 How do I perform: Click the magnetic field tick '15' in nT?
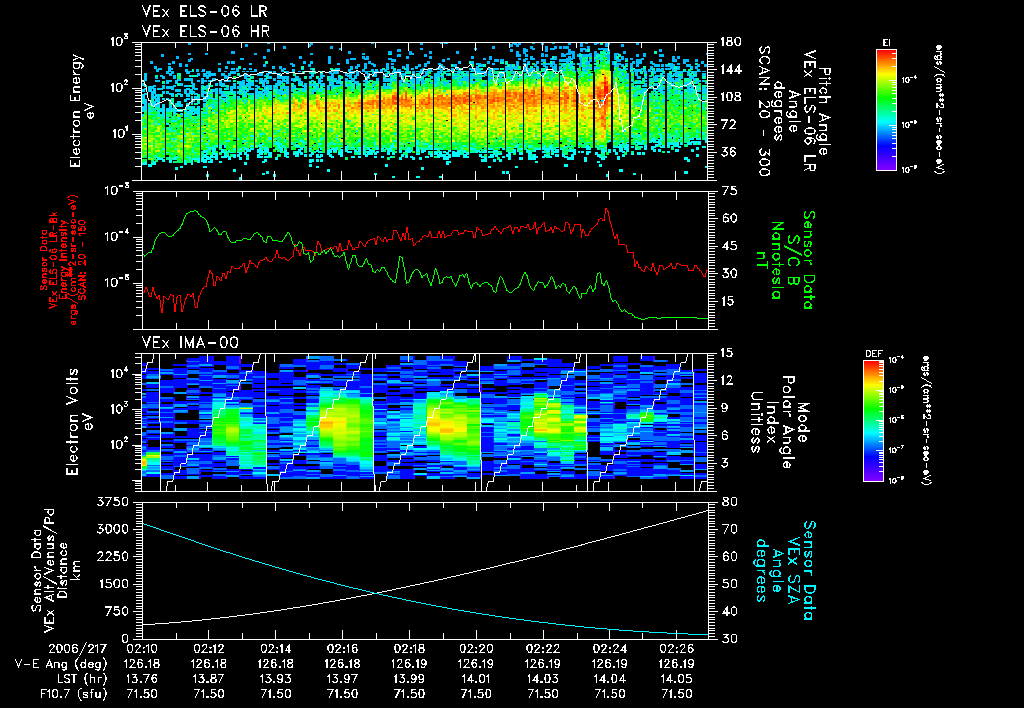(x=730, y=301)
